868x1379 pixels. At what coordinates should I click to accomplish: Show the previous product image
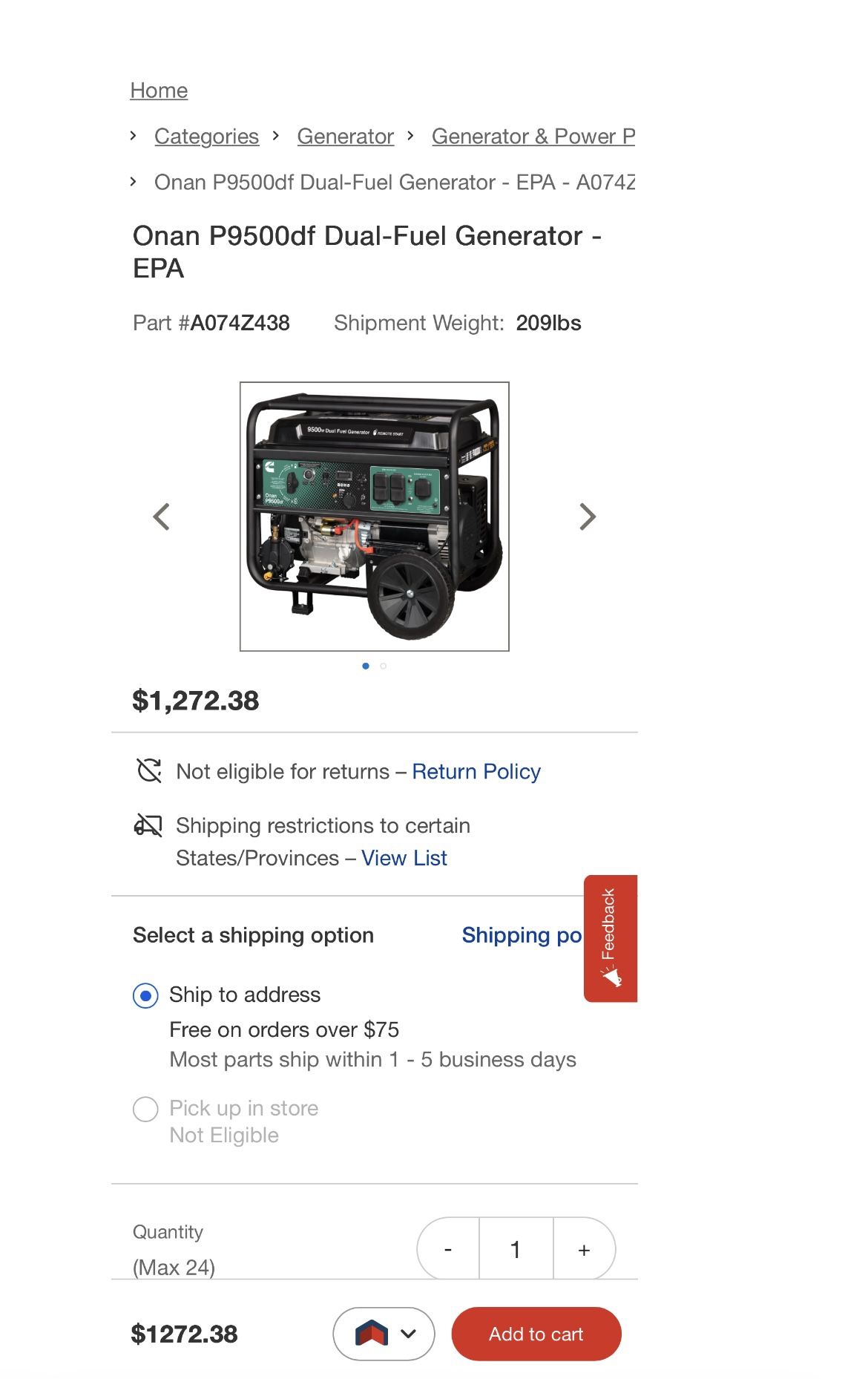(161, 517)
